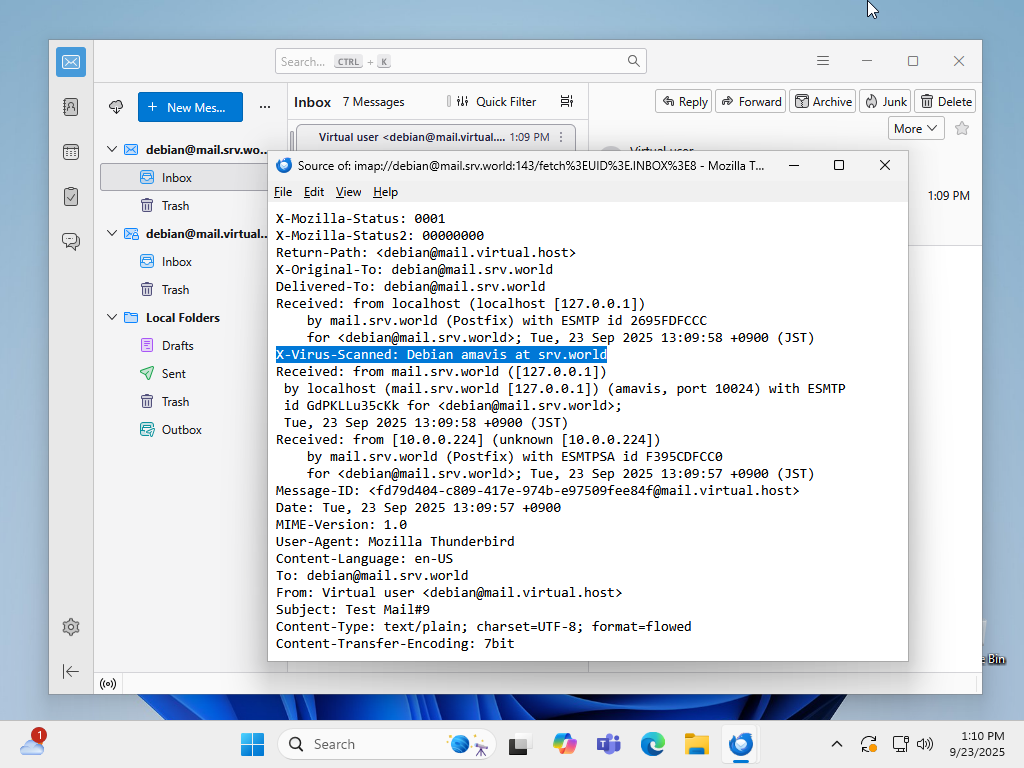Open File Explorer from the taskbar

point(696,744)
